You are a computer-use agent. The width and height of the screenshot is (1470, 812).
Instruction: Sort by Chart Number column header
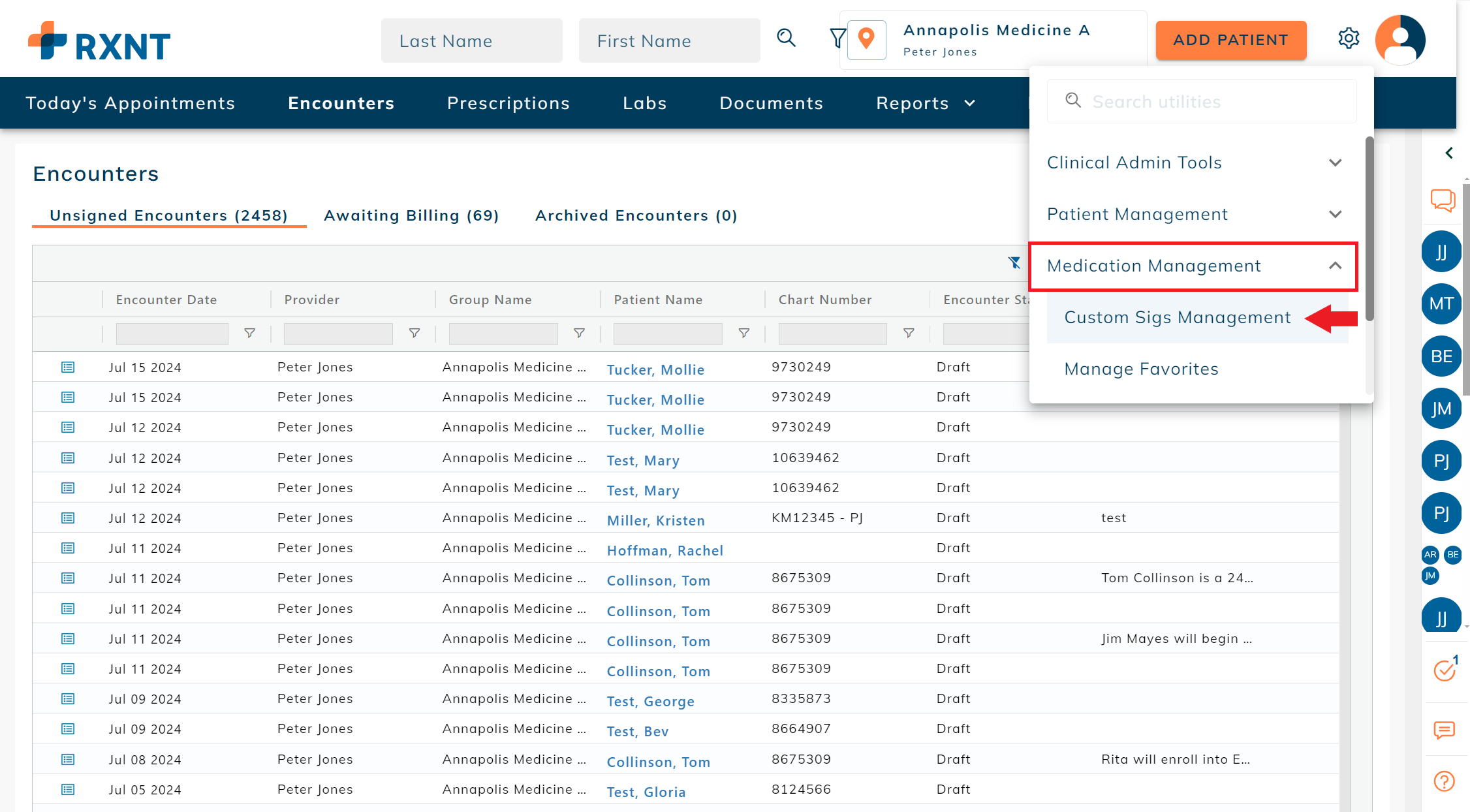(x=825, y=300)
